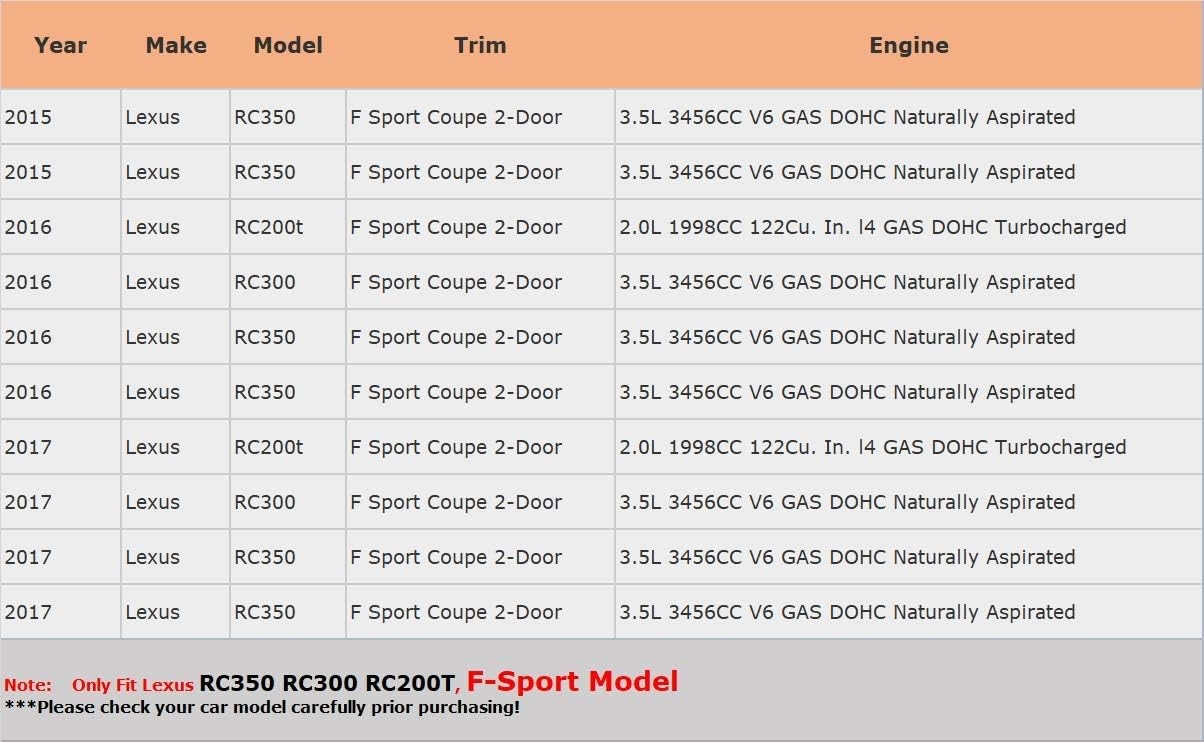Screen dimensions: 1204x742
Task: Click the Make column header
Action: (176, 45)
